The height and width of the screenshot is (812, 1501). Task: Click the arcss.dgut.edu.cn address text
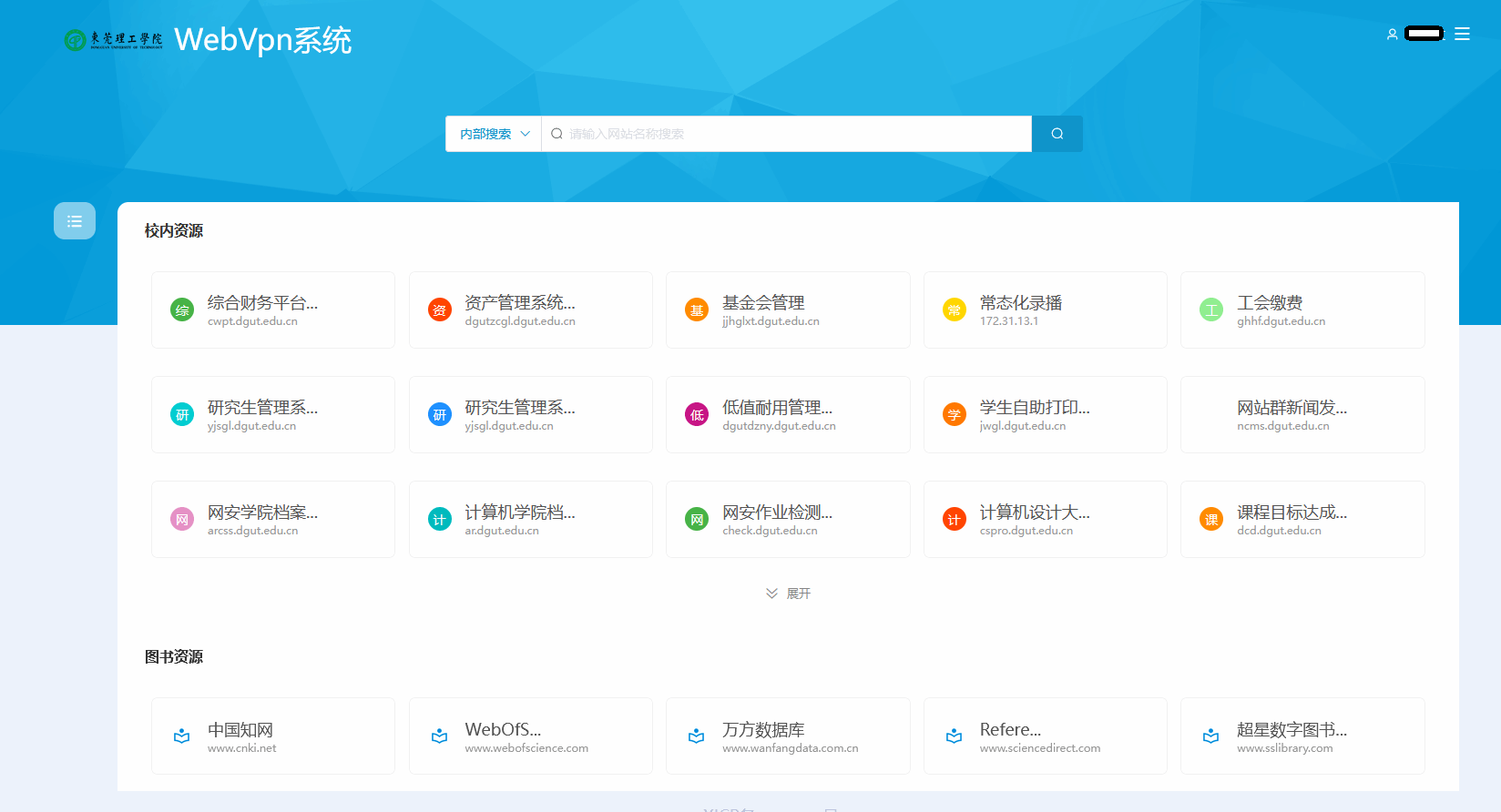coord(252,531)
